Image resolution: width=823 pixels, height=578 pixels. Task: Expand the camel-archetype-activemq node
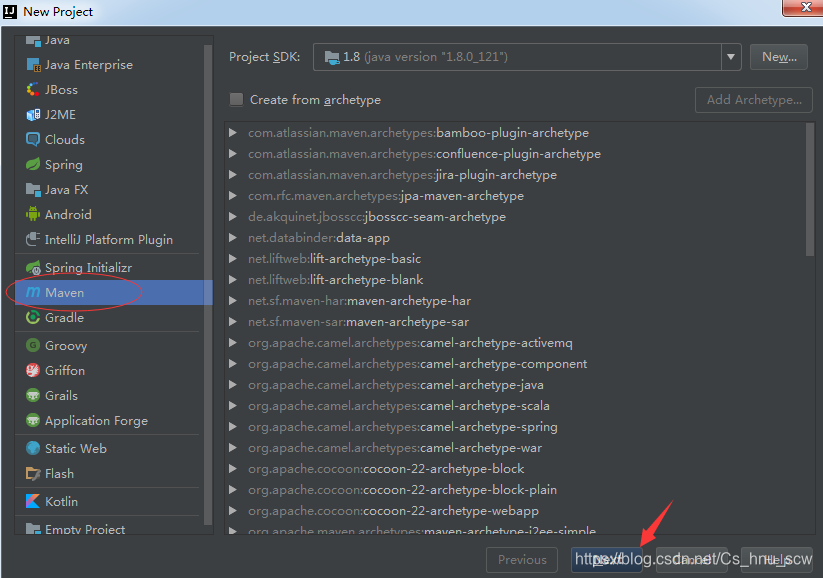click(x=233, y=343)
